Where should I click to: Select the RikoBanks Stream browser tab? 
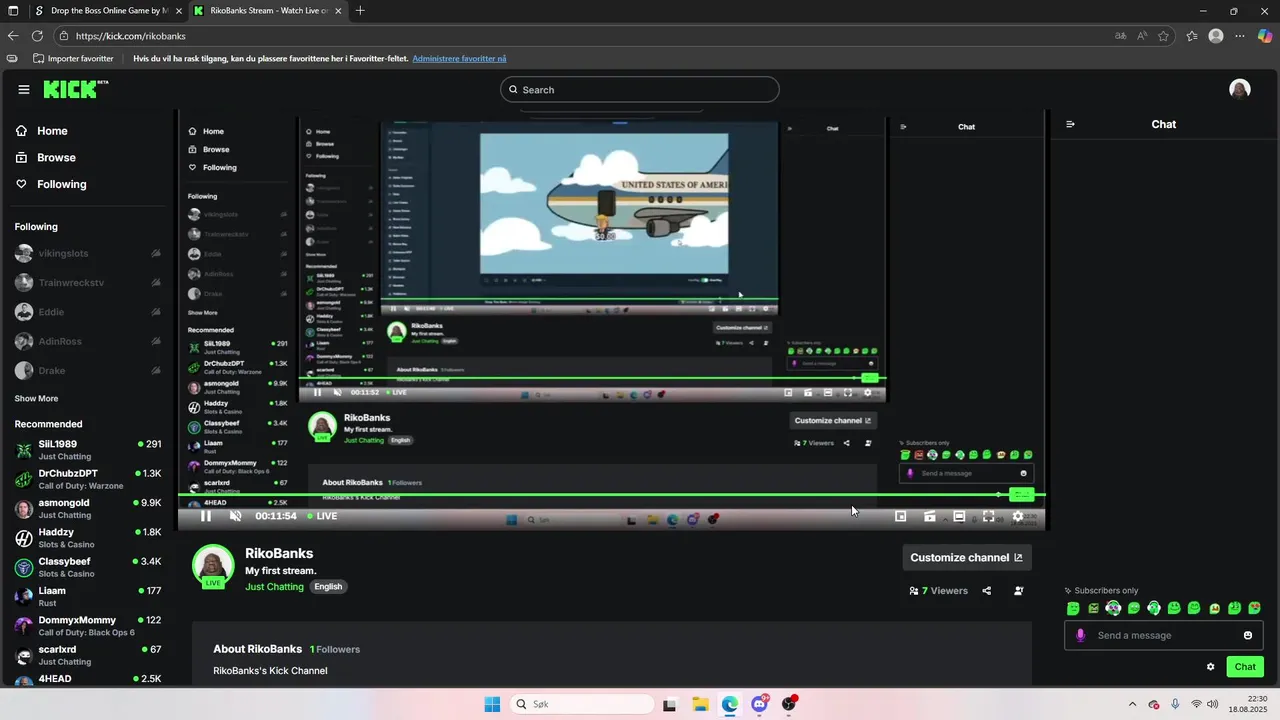point(267,11)
